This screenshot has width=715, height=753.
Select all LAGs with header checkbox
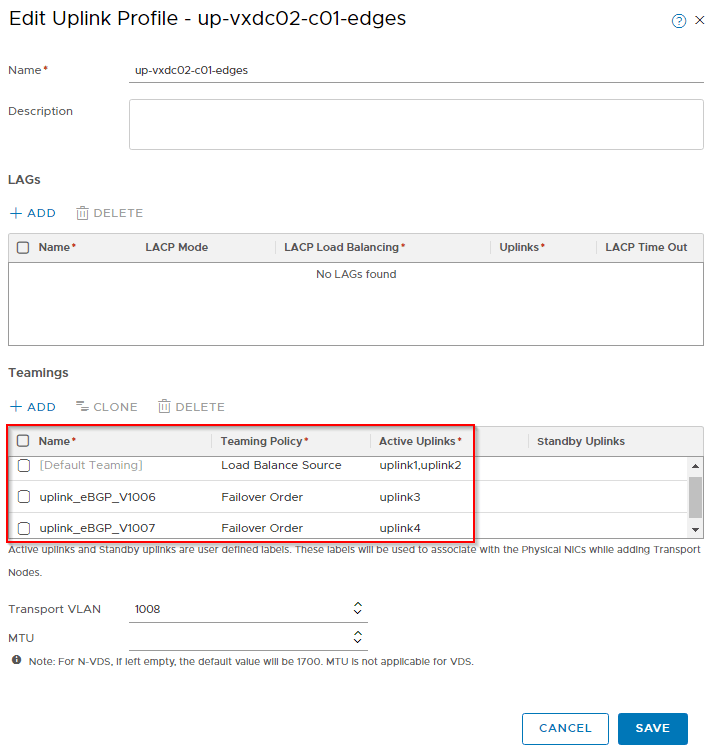[23, 247]
